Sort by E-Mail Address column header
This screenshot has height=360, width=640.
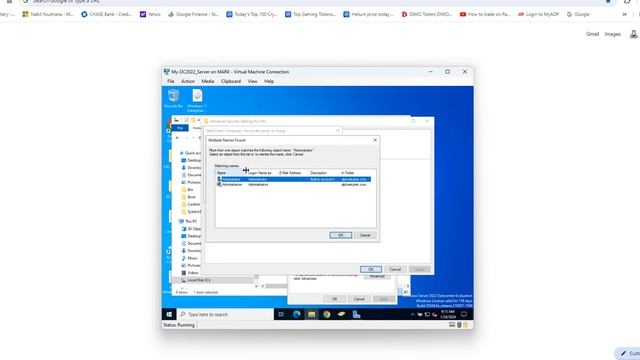coord(293,173)
